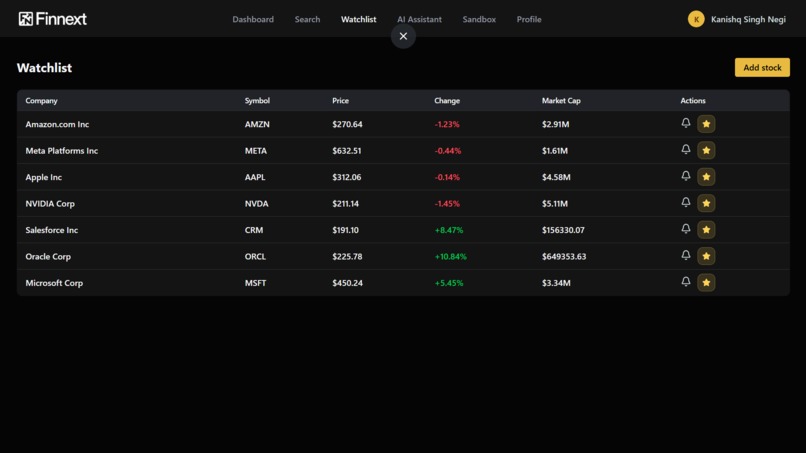
Task: Click the -1.23% change value
Action: point(447,124)
